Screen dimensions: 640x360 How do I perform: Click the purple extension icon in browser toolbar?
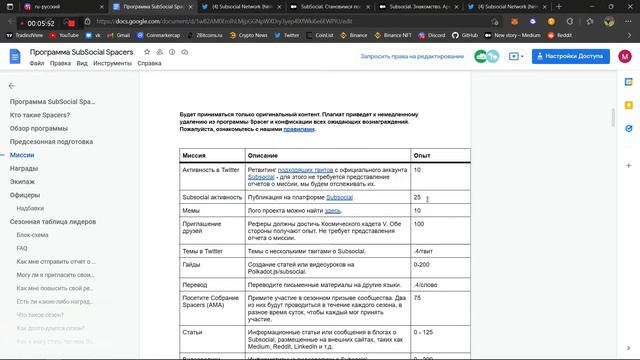[533, 22]
